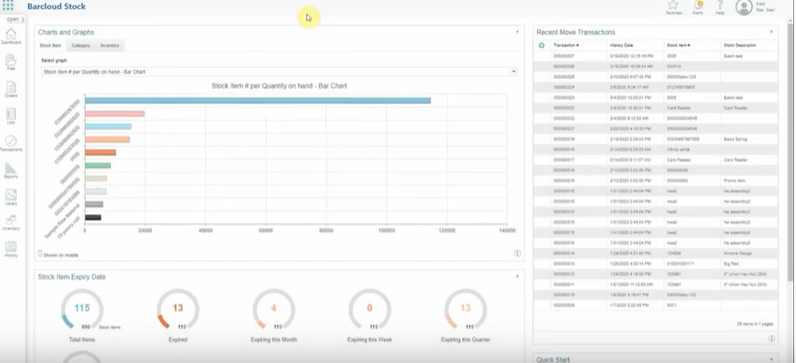This screenshot has width=796, height=363.
Task: Switch to the Category chart tab
Action: (x=81, y=46)
